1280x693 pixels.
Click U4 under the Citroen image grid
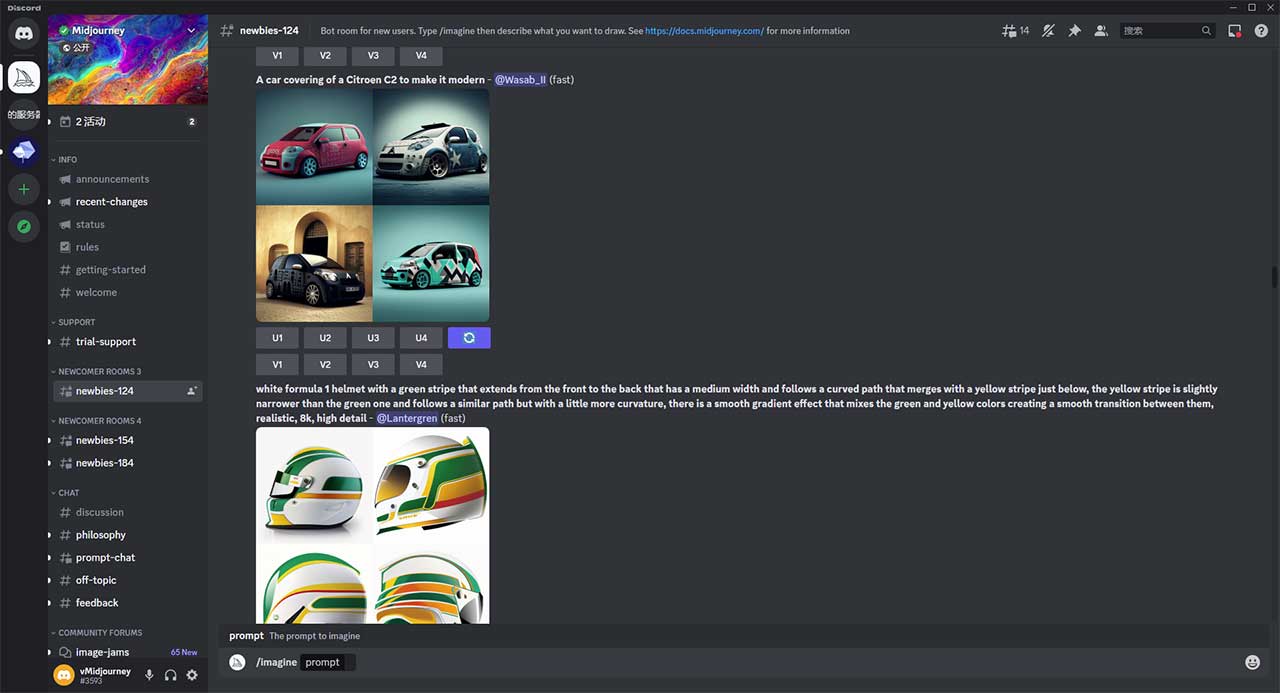(421, 338)
